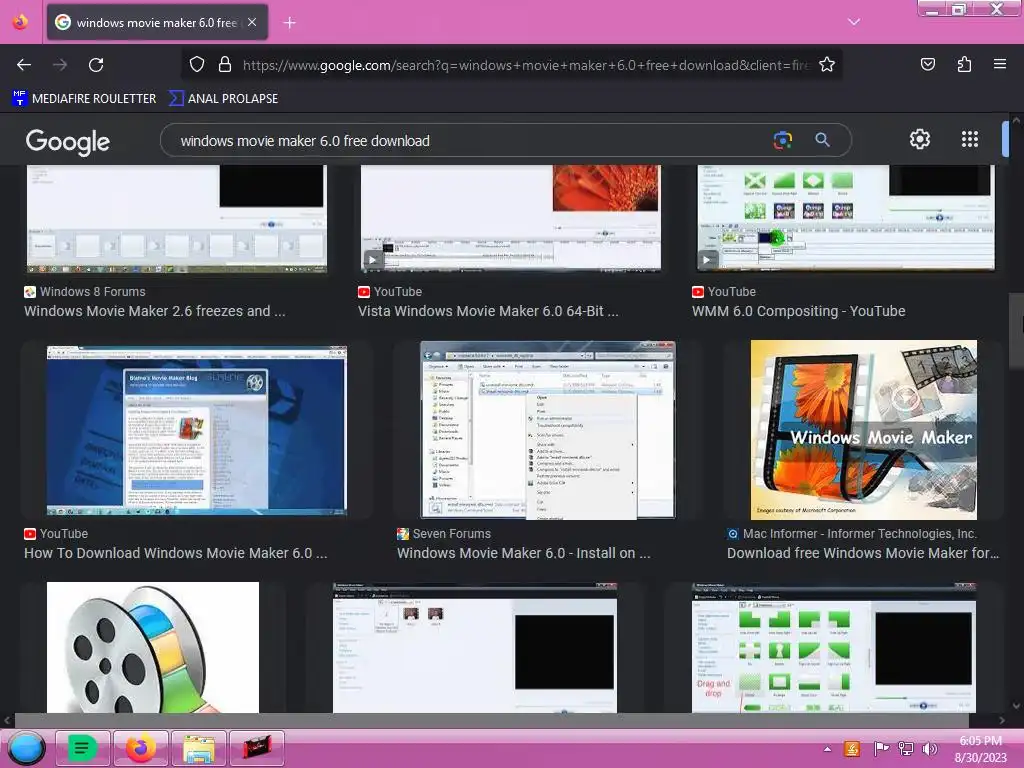Screen dimensions: 1024x768
Task: Open thumbnail with green transitions and Drag and drop
Action: (x=834, y=647)
